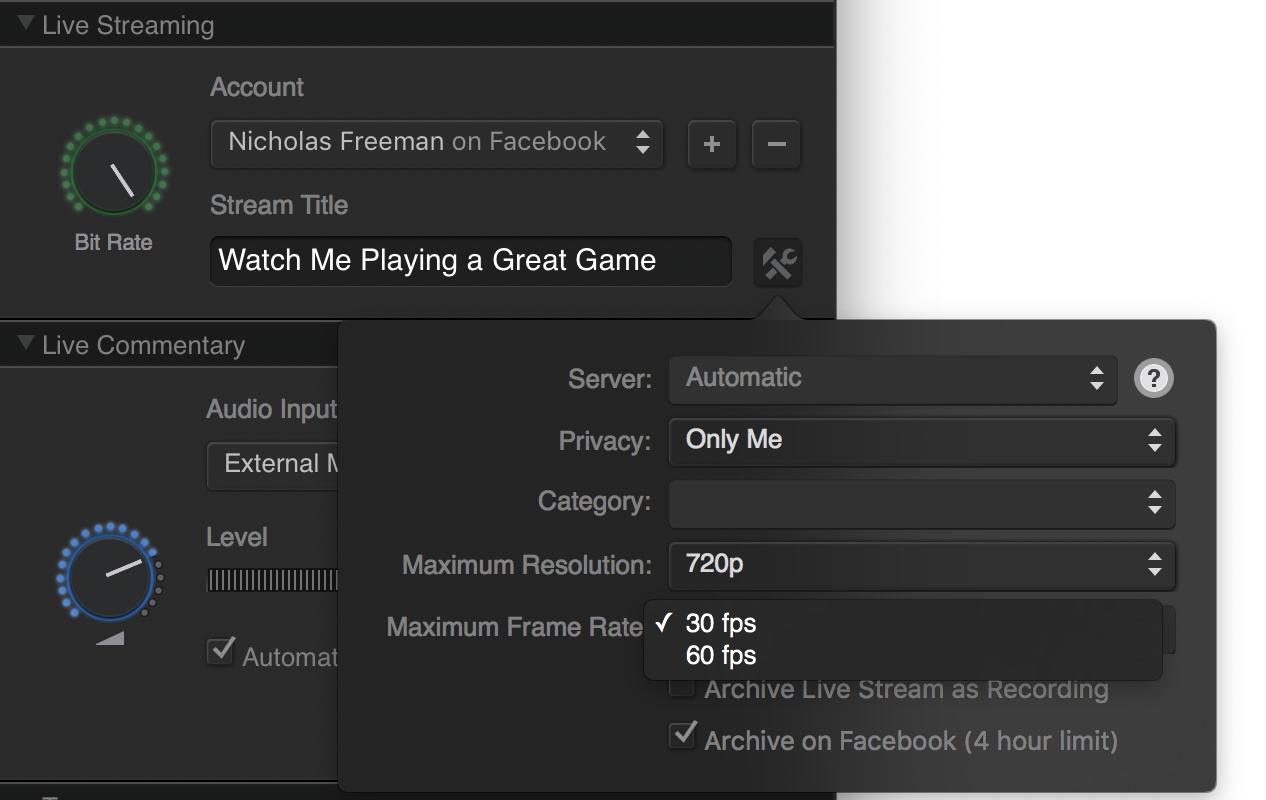Collapse the Live Streaming section

pos(24,24)
